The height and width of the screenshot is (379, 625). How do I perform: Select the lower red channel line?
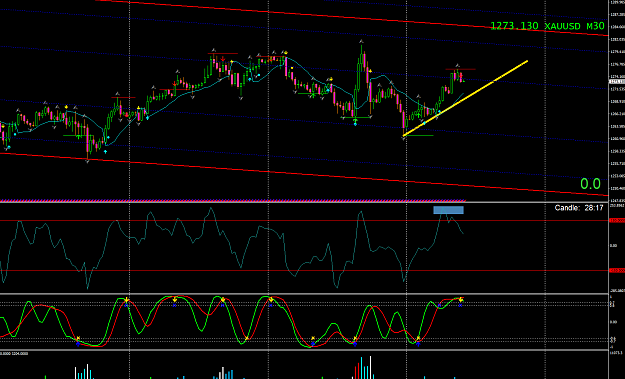303,174
